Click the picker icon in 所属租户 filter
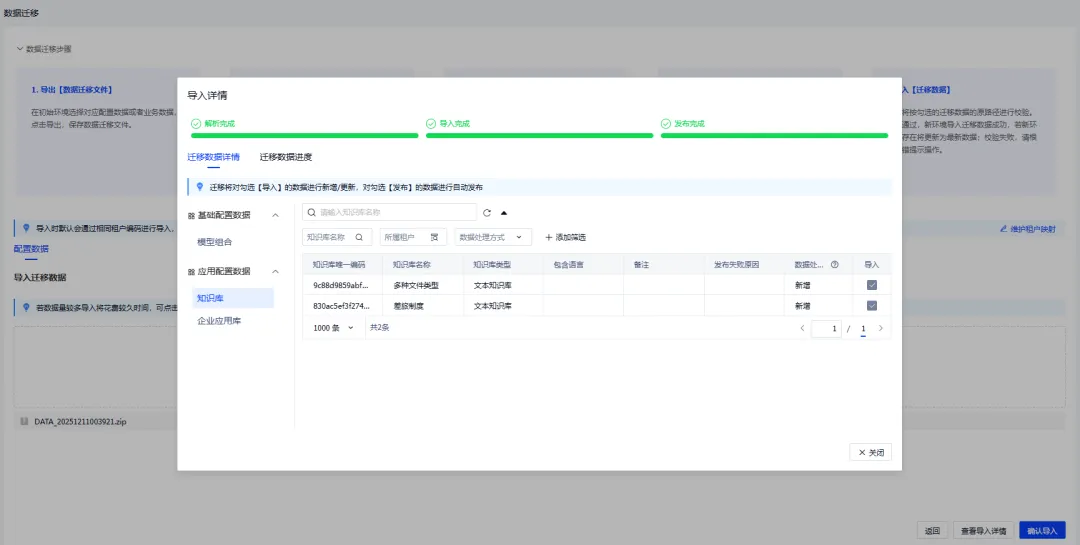 [x=434, y=237]
